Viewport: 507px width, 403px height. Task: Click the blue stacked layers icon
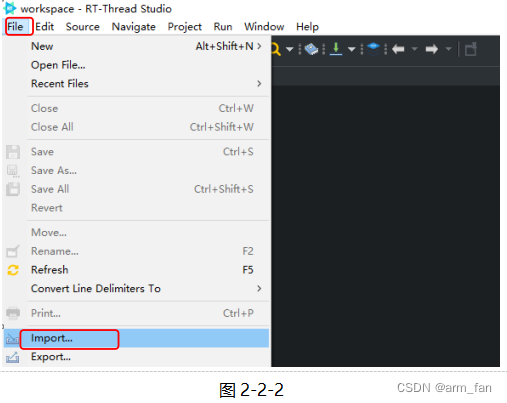point(373,49)
